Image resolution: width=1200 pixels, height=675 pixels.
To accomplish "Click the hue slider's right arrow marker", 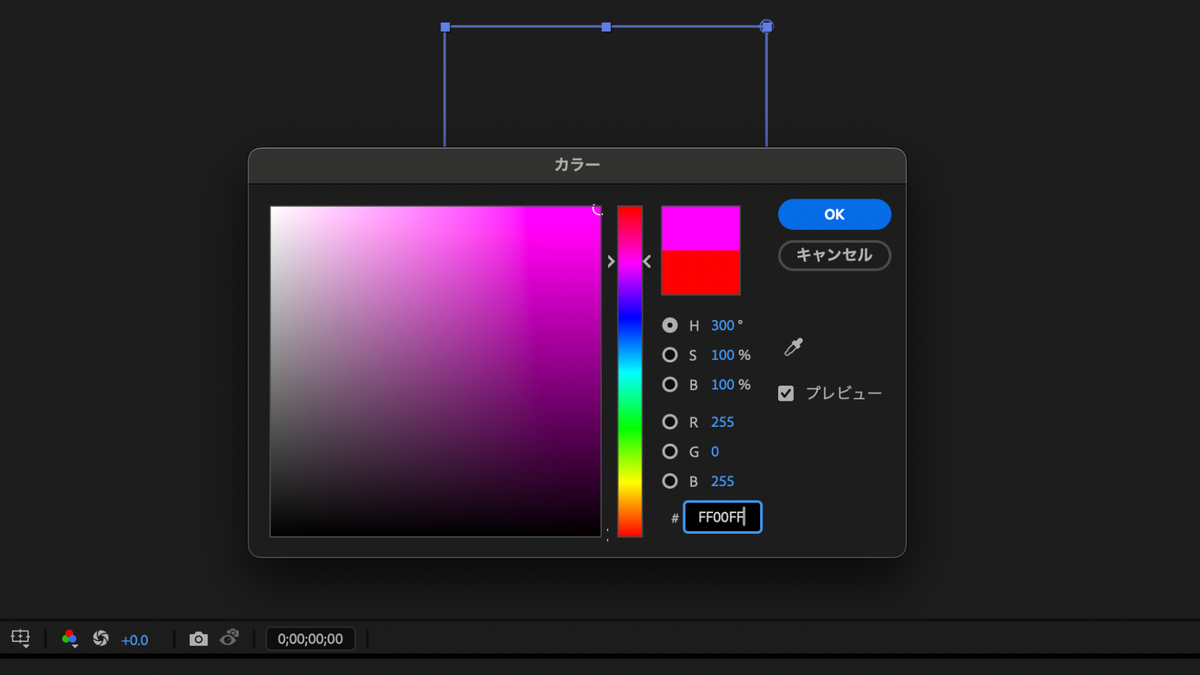I will coord(647,261).
